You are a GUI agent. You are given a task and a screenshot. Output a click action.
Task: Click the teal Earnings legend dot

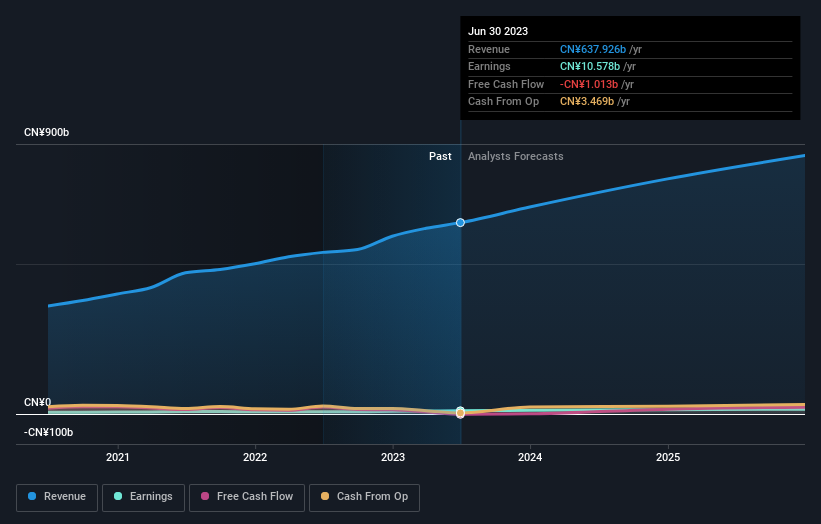tap(118, 496)
